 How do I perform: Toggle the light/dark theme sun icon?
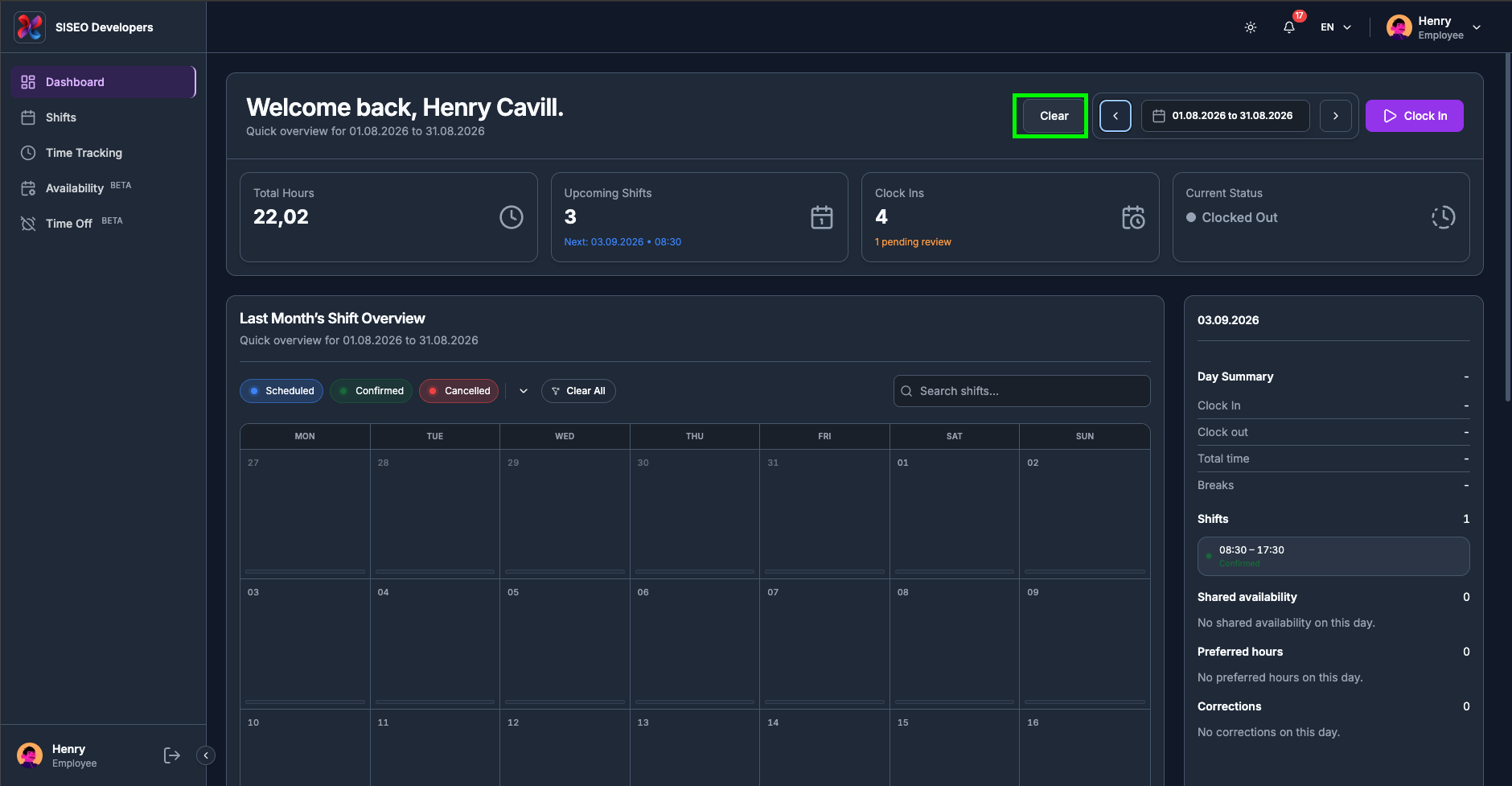[1251, 27]
